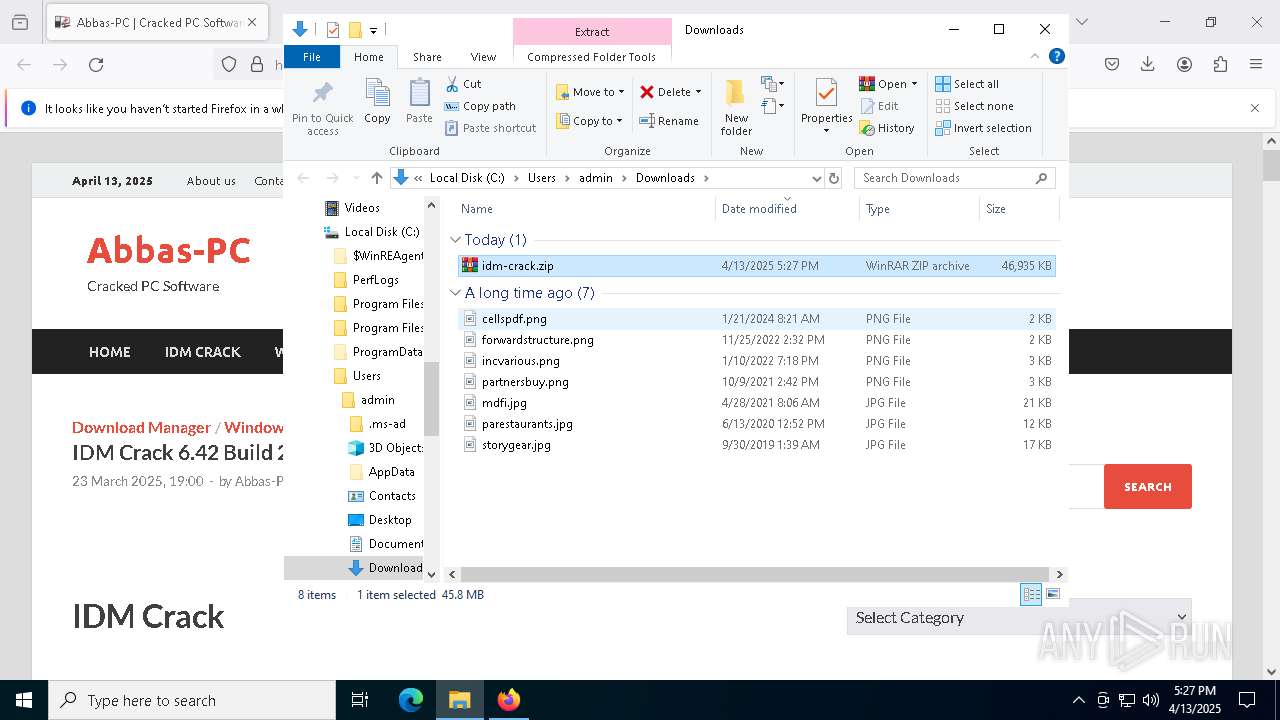Refresh the Downloads folder view
The width and height of the screenshot is (1280, 720).
(x=835, y=178)
